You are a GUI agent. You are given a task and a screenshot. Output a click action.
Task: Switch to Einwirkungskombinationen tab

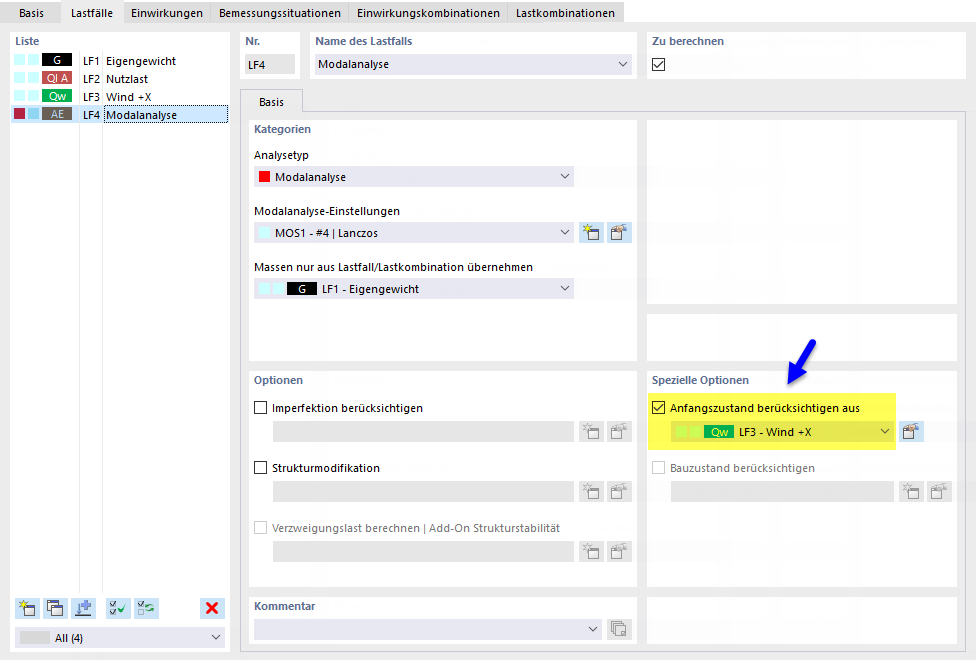(x=428, y=12)
